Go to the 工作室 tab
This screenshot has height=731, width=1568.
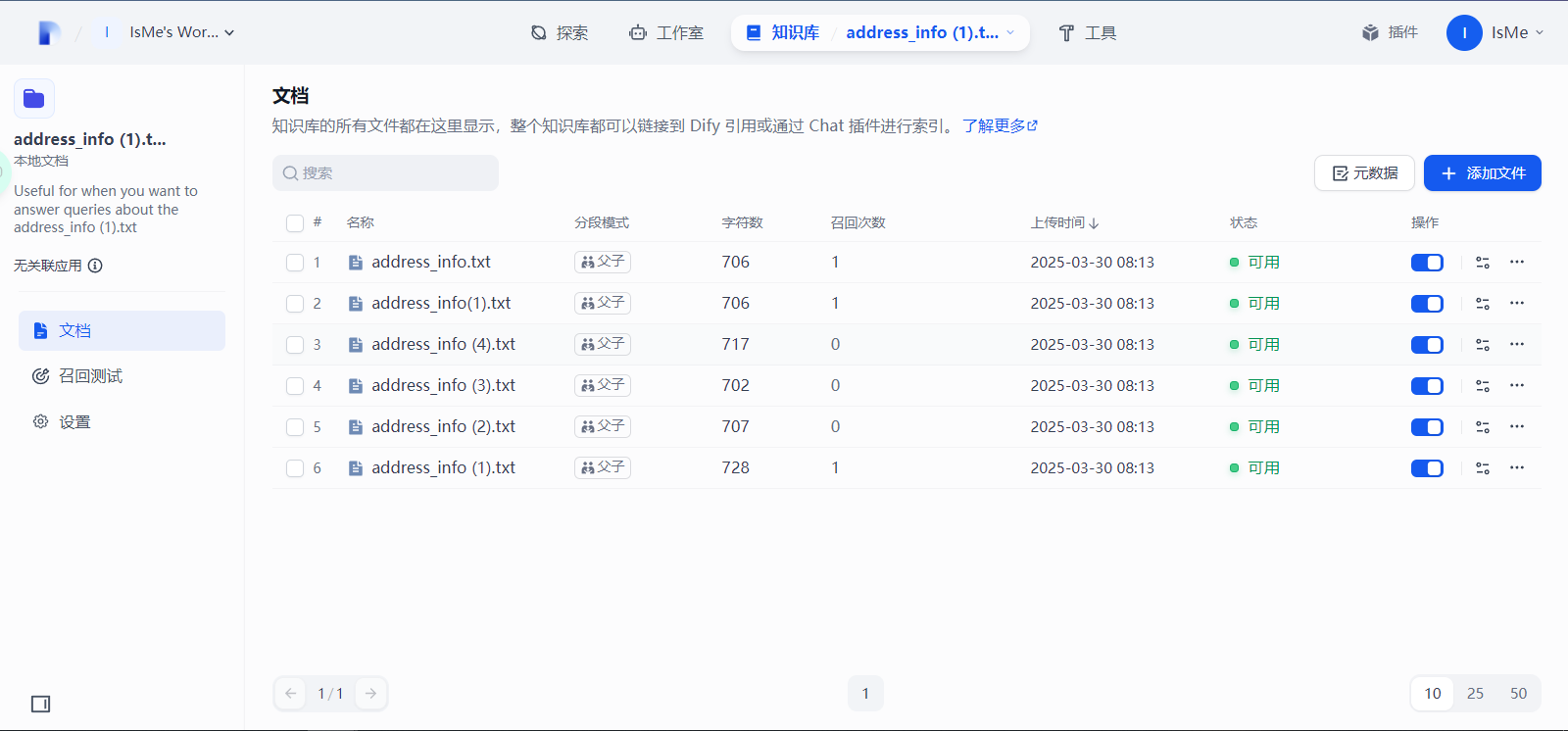coord(666,32)
